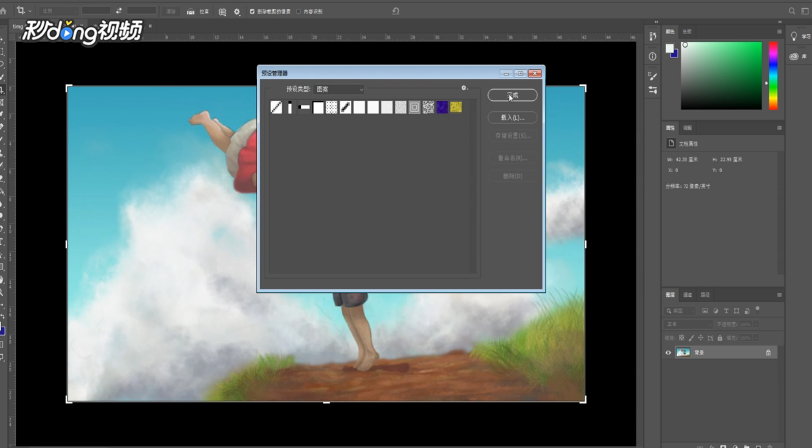Screen dimensions: 812x448
Task: Open the layer blend mode dropdown
Action: [689, 324]
